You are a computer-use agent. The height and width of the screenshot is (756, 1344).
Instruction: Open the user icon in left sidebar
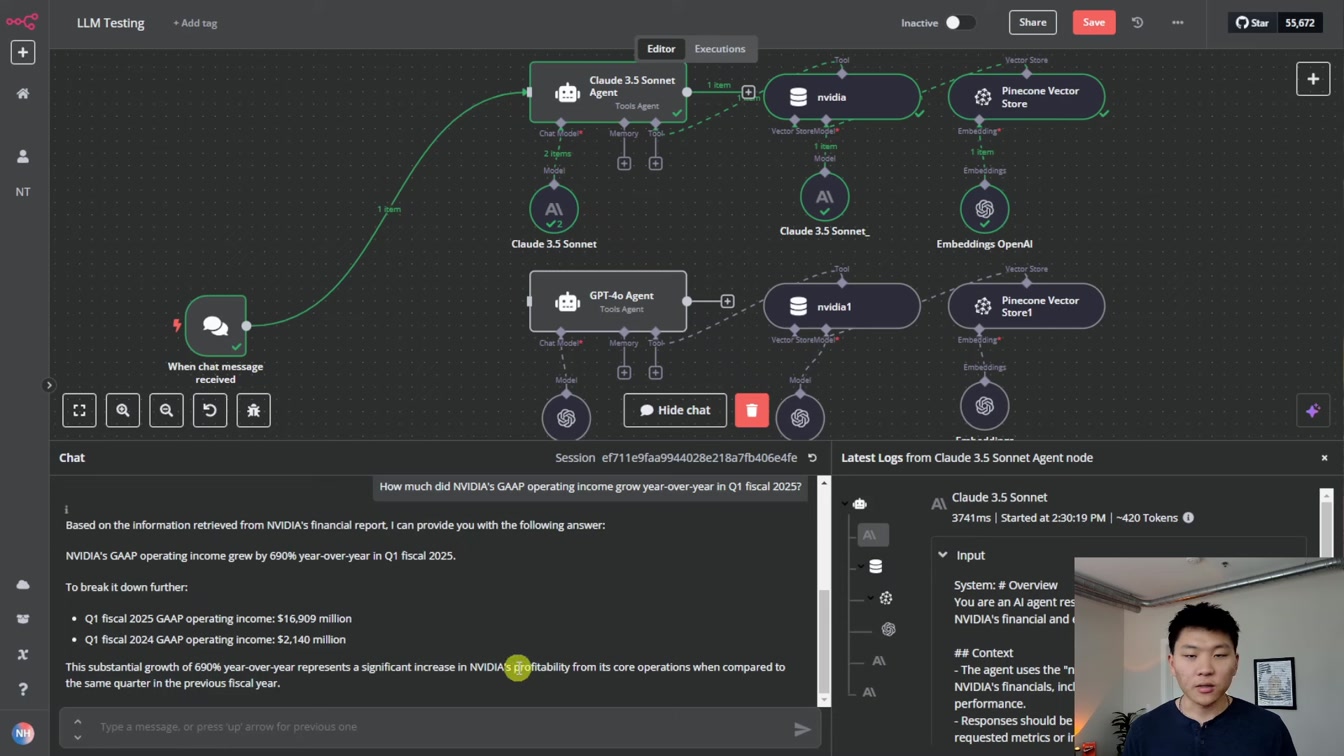click(x=23, y=156)
